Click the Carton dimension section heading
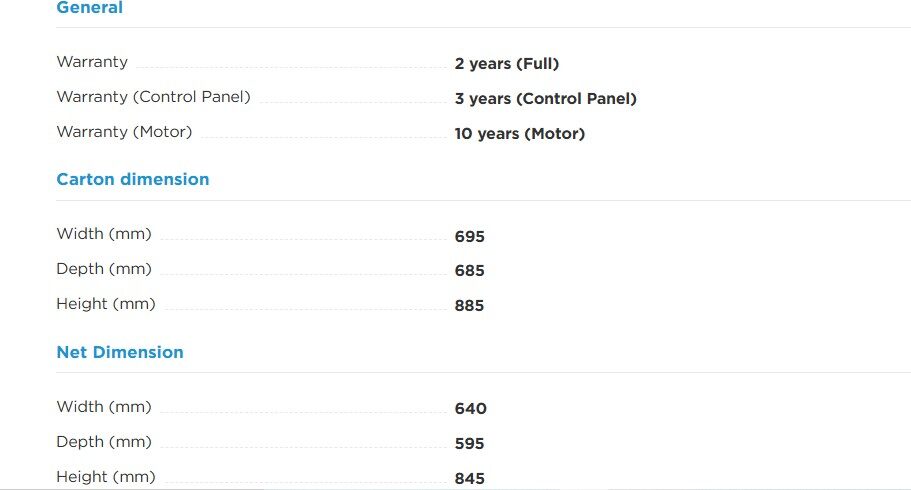 coord(133,180)
